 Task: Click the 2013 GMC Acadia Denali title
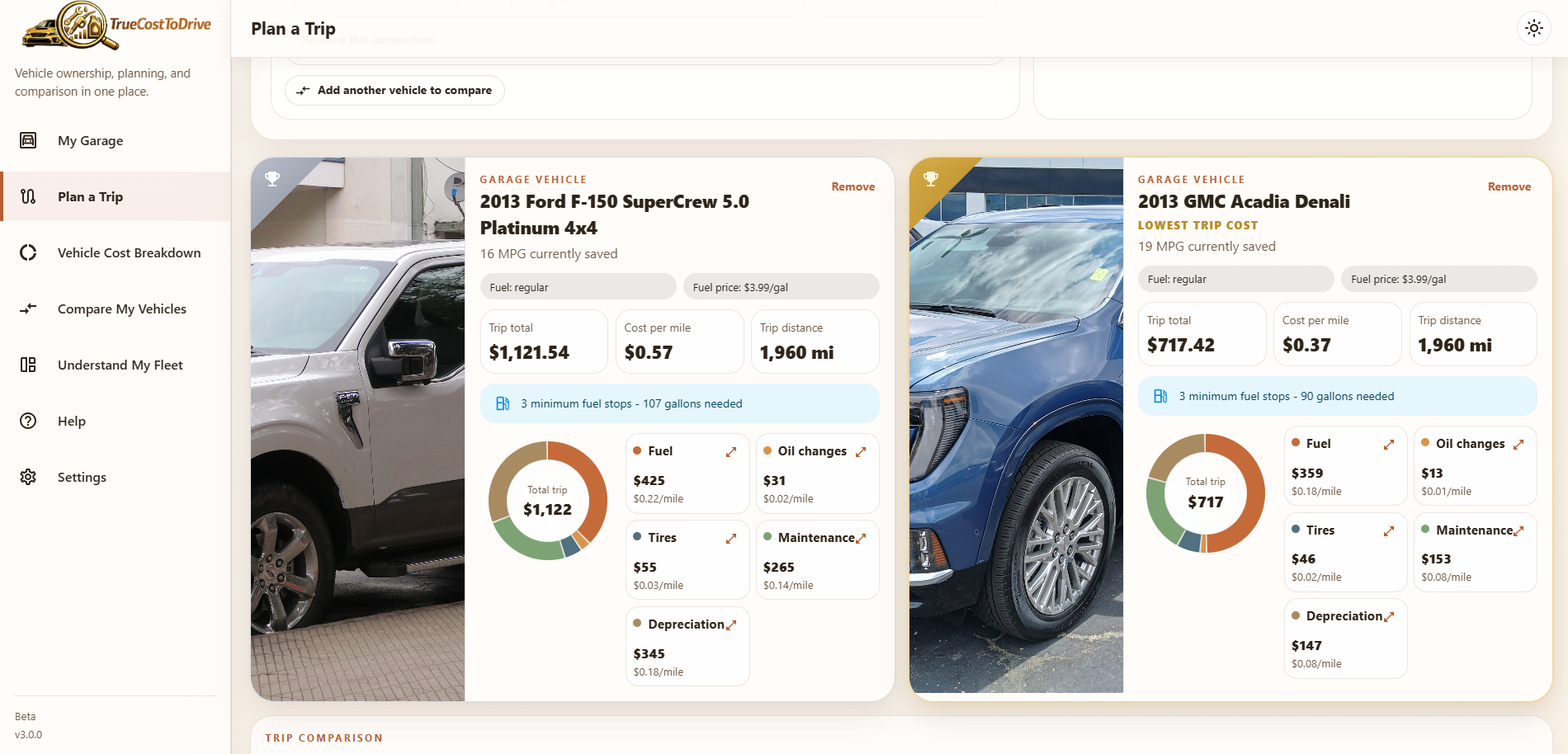(1244, 201)
